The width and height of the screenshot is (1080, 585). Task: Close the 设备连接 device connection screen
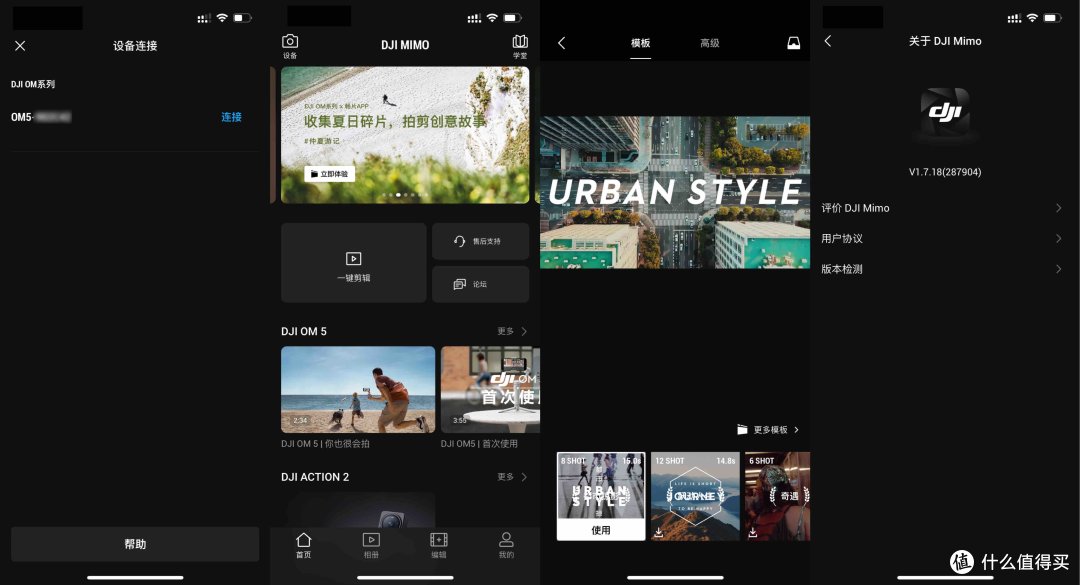point(20,45)
